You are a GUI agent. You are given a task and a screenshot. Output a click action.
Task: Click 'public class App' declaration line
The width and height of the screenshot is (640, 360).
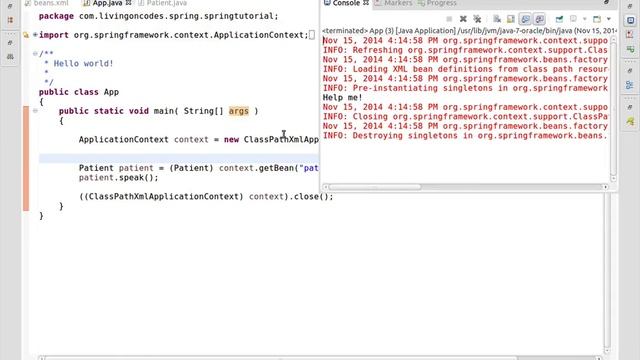[79, 92]
